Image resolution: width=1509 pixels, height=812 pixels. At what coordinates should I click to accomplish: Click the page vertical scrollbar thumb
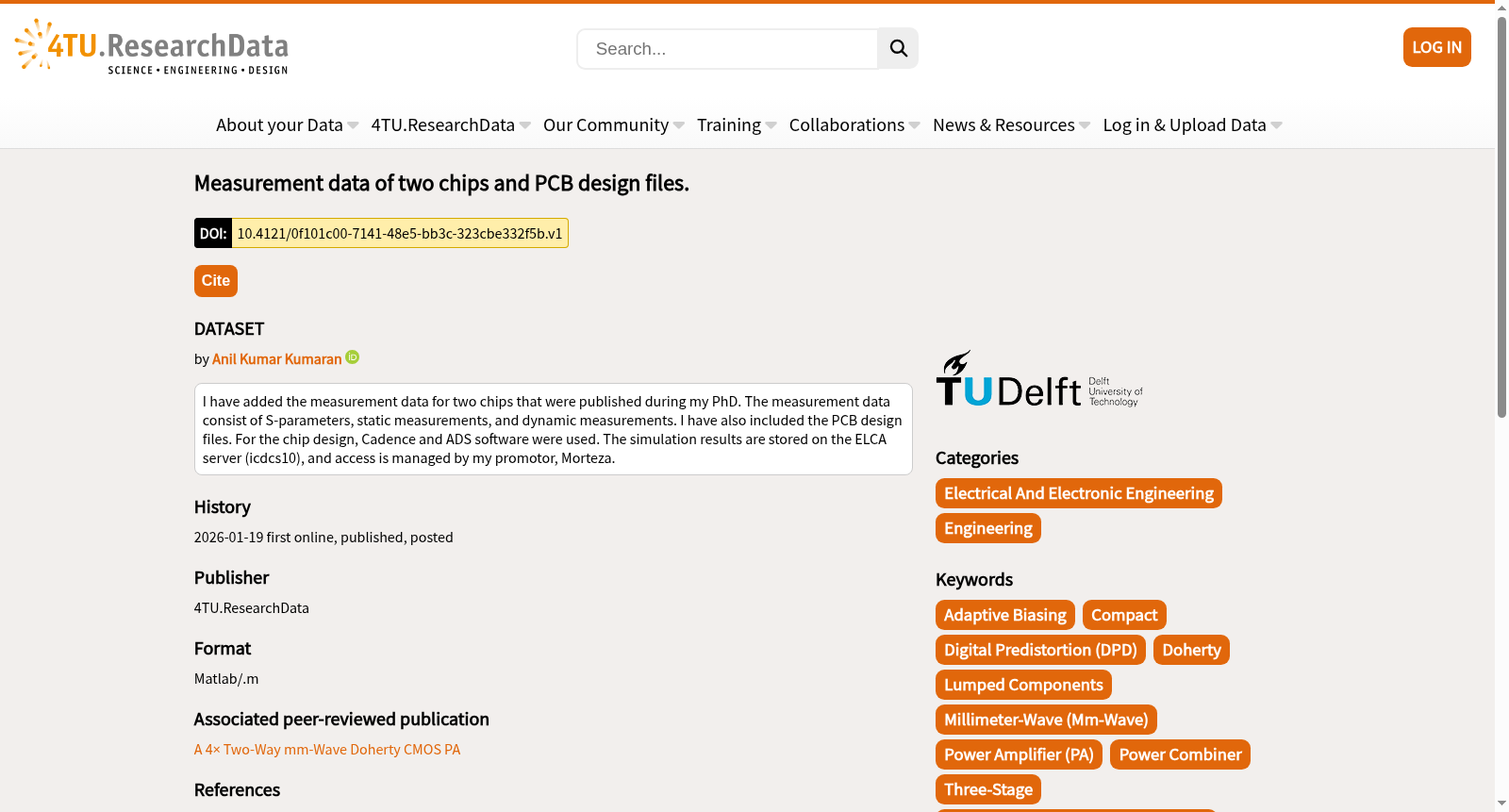1501,217
